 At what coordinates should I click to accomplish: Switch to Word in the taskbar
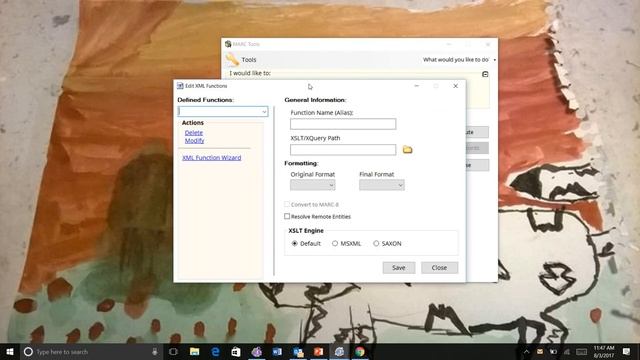pyautogui.click(x=277, y=351)
